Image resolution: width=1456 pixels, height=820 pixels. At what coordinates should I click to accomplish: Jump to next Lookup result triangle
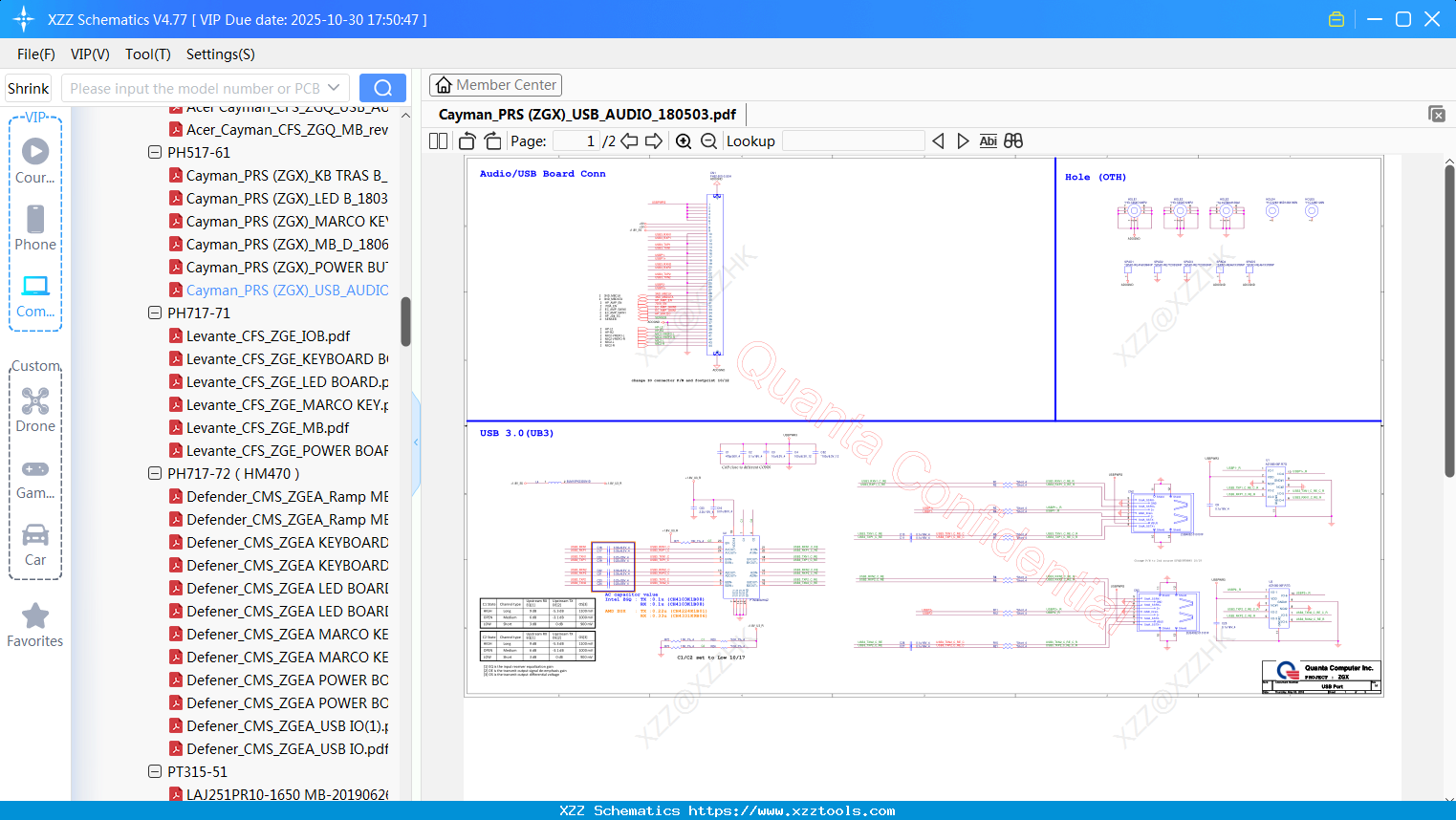[963, 141]
